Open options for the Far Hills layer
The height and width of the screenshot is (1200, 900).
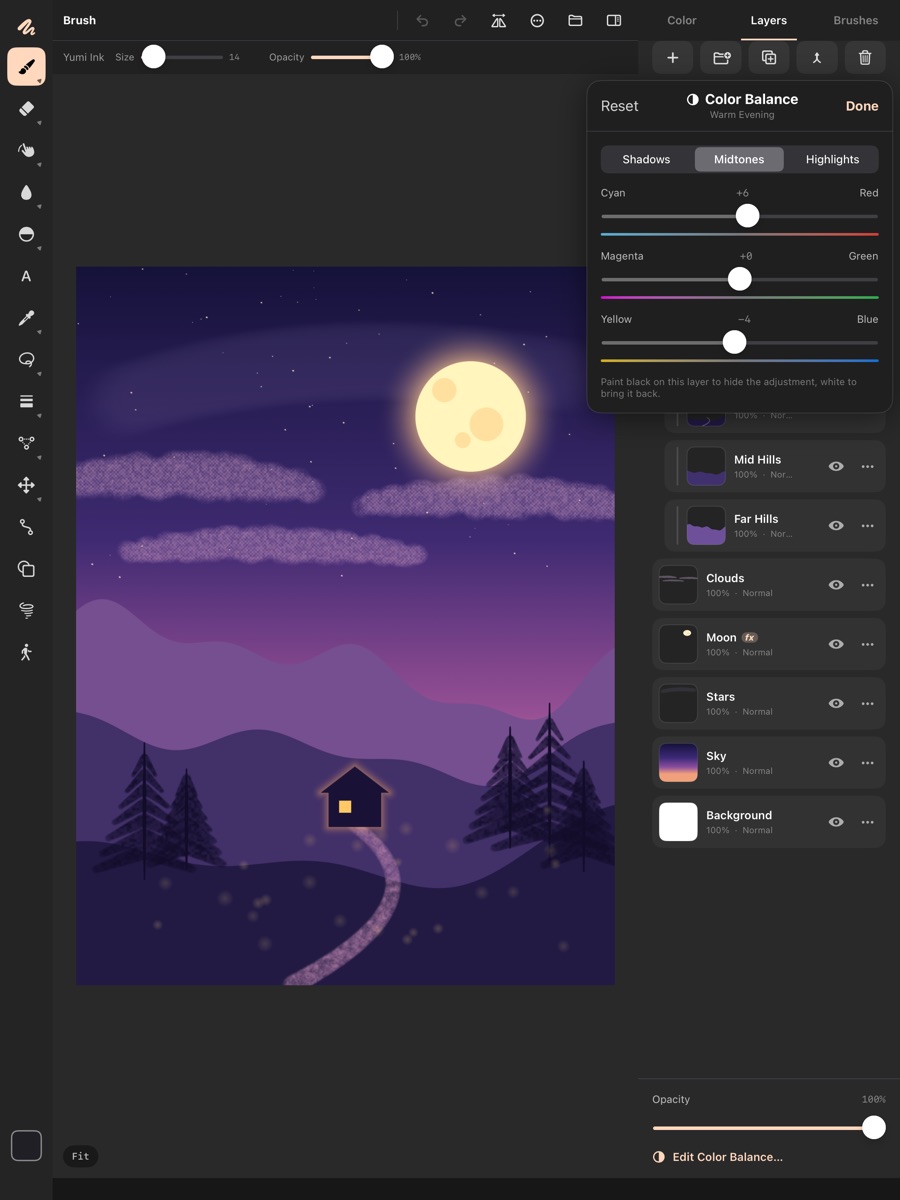(867, 525)
